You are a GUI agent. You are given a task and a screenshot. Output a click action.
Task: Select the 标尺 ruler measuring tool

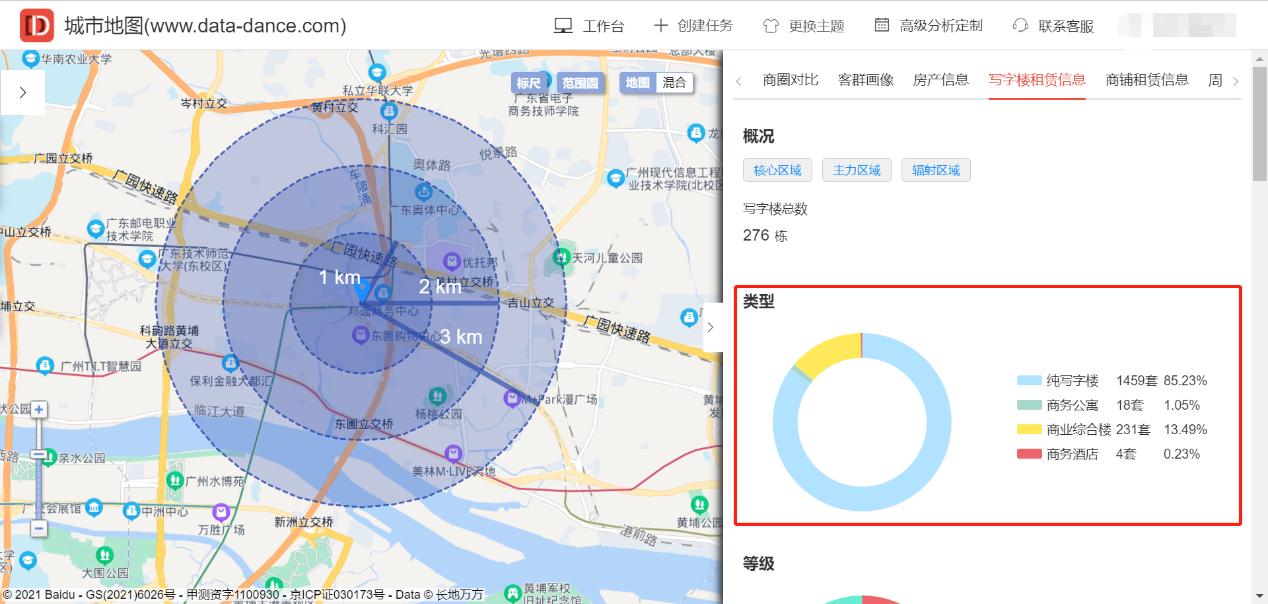click(530, 84)
